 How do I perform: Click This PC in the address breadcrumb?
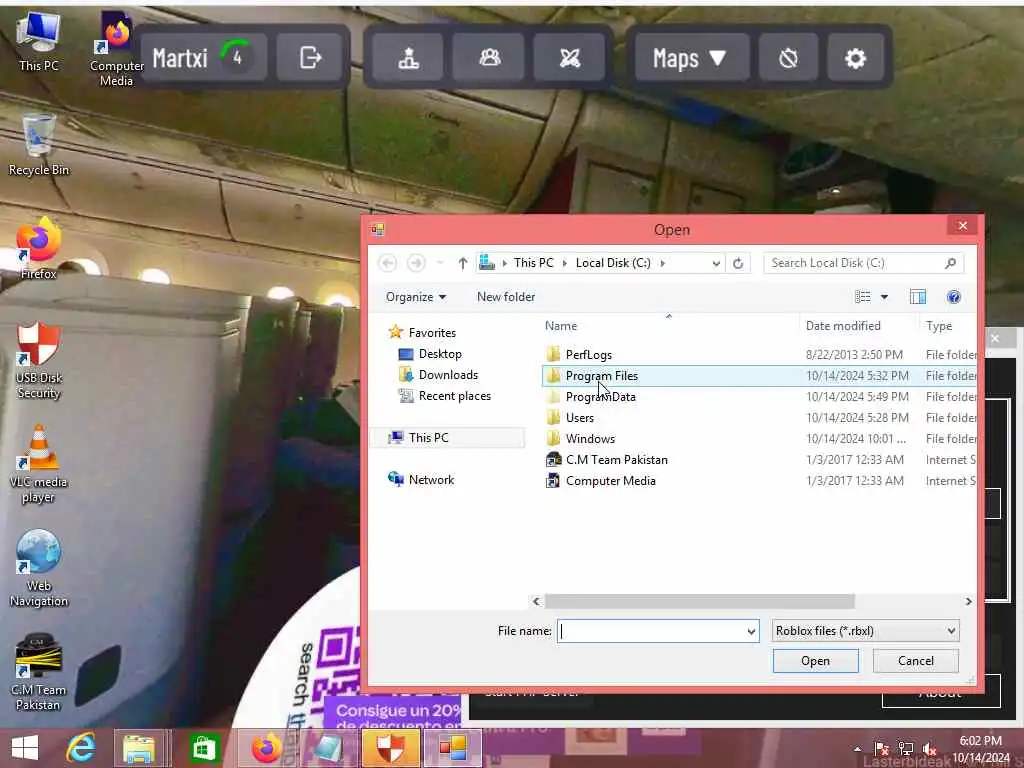[x=533, y=263]
